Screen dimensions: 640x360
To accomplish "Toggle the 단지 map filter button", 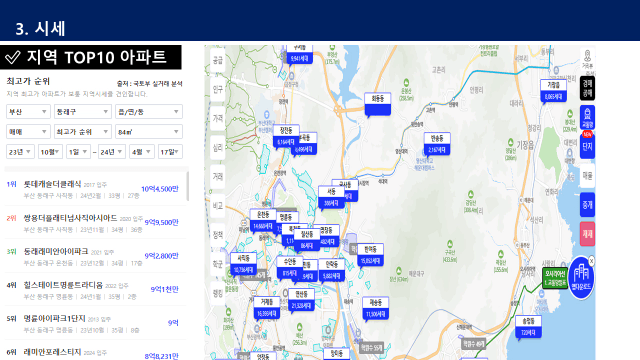I will (587, 147).
